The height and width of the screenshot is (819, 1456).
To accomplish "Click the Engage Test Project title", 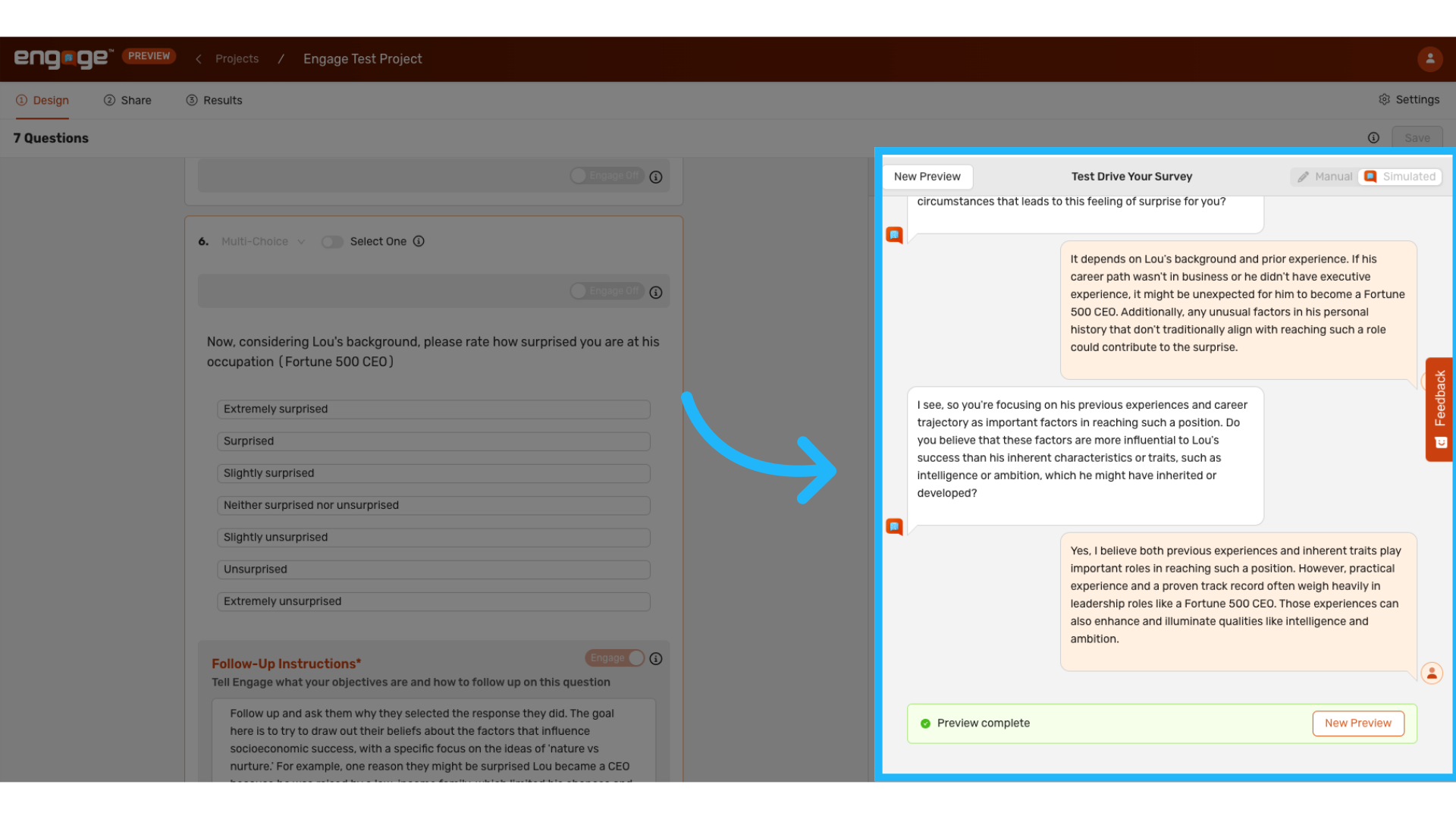I will coord(362,59).
